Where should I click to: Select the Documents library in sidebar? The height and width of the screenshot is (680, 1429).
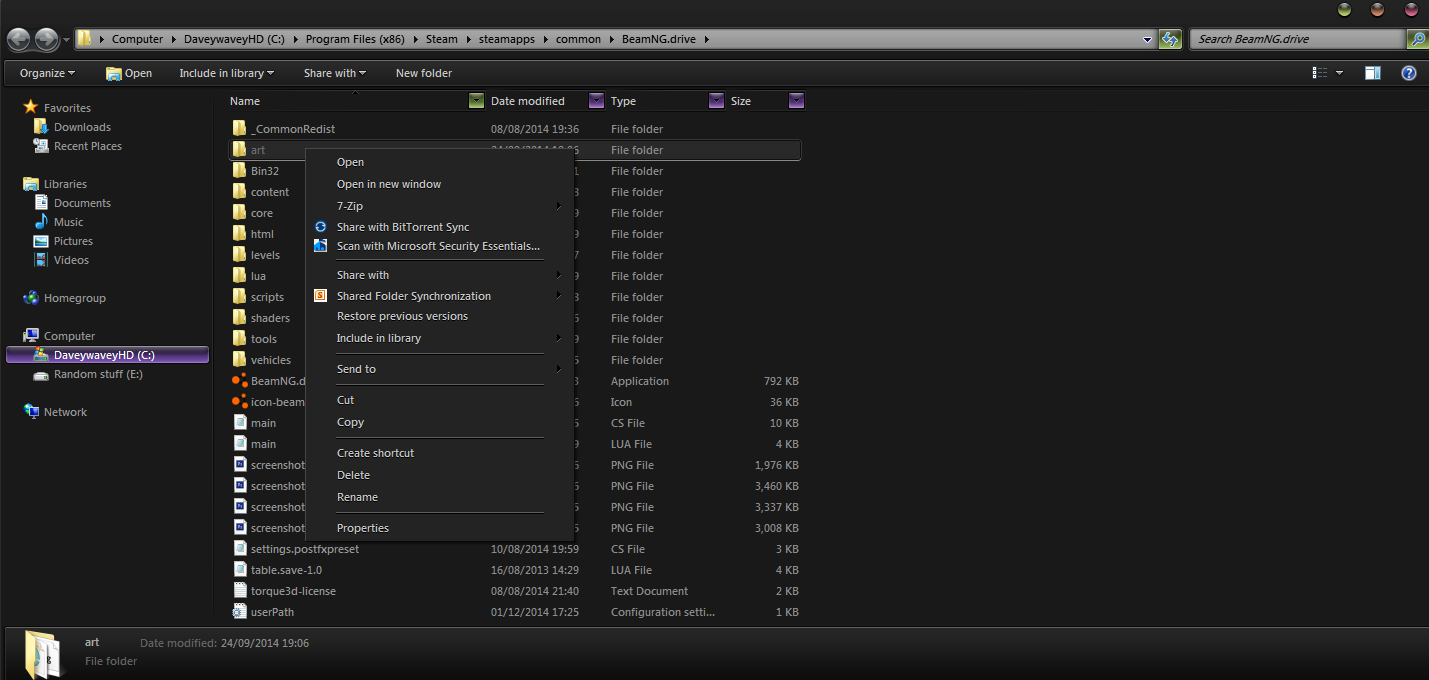point(82,203)
